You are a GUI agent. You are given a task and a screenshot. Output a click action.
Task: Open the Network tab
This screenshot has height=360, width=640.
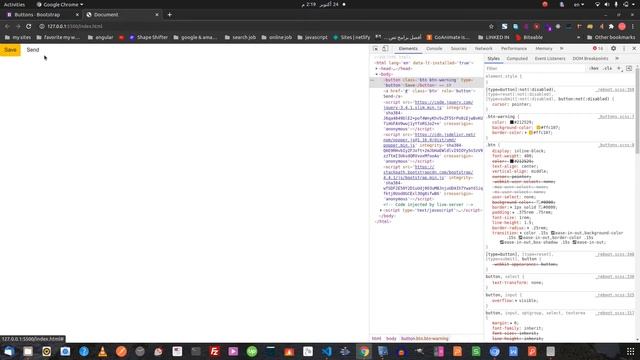pyautogui.click(x=483, y=49)
